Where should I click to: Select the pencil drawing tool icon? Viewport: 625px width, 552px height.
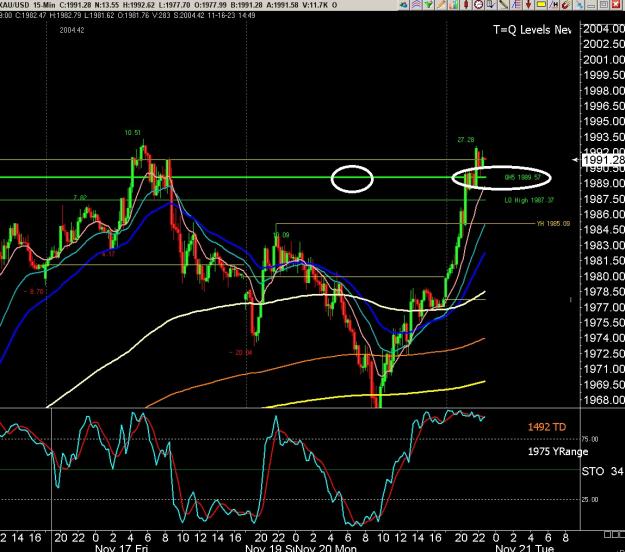[441, 5]
